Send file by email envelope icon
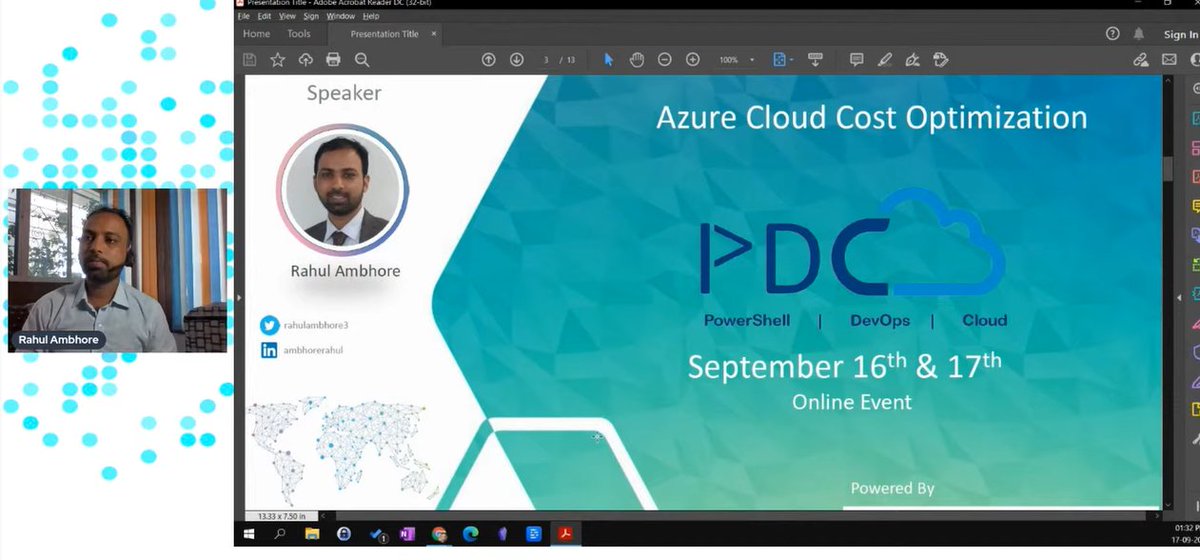Image resolution: width=1200 pixels, height=560 pixels. (1168, 60)
